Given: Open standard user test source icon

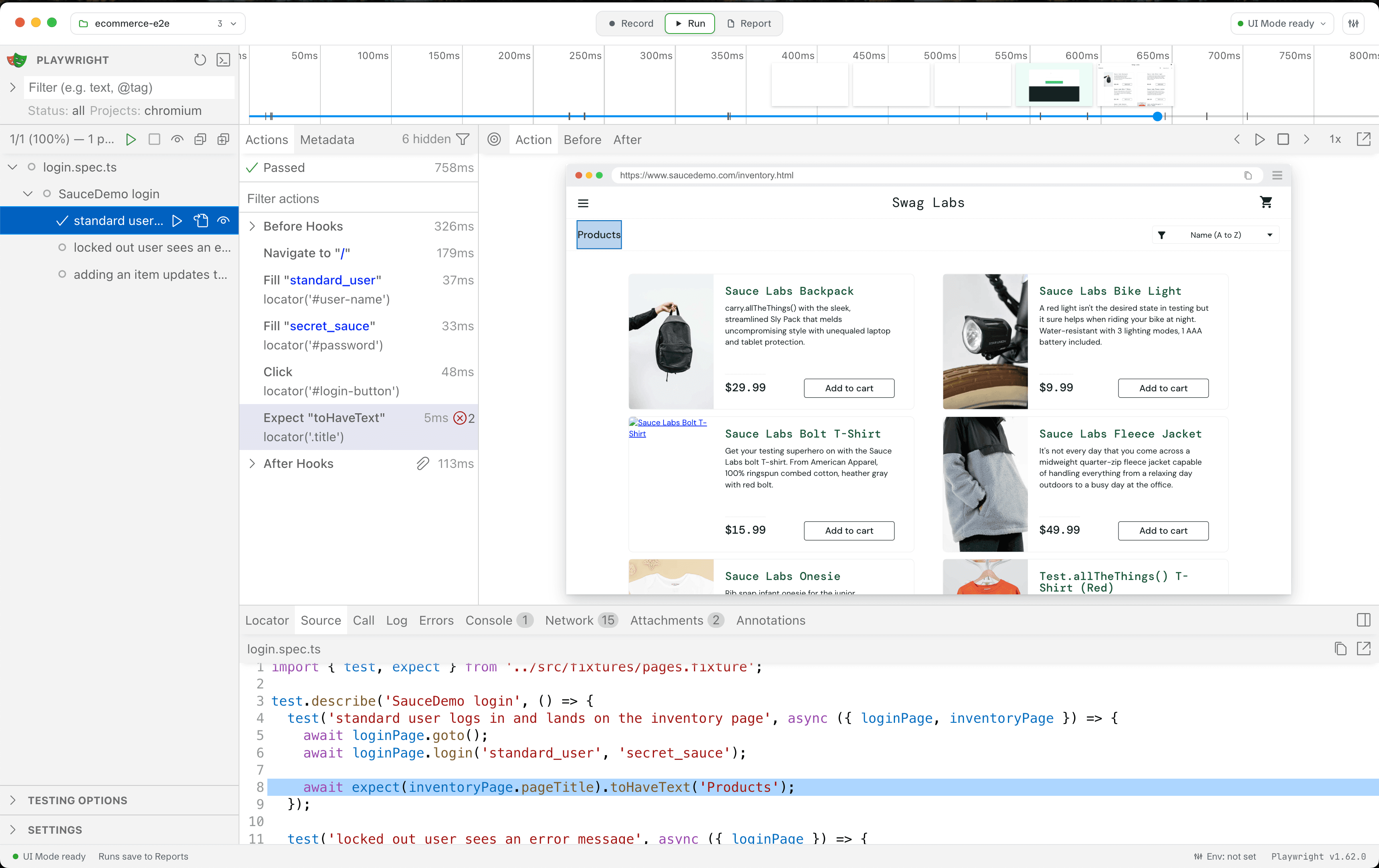Looking at the screenshot, I should (200, 221).
